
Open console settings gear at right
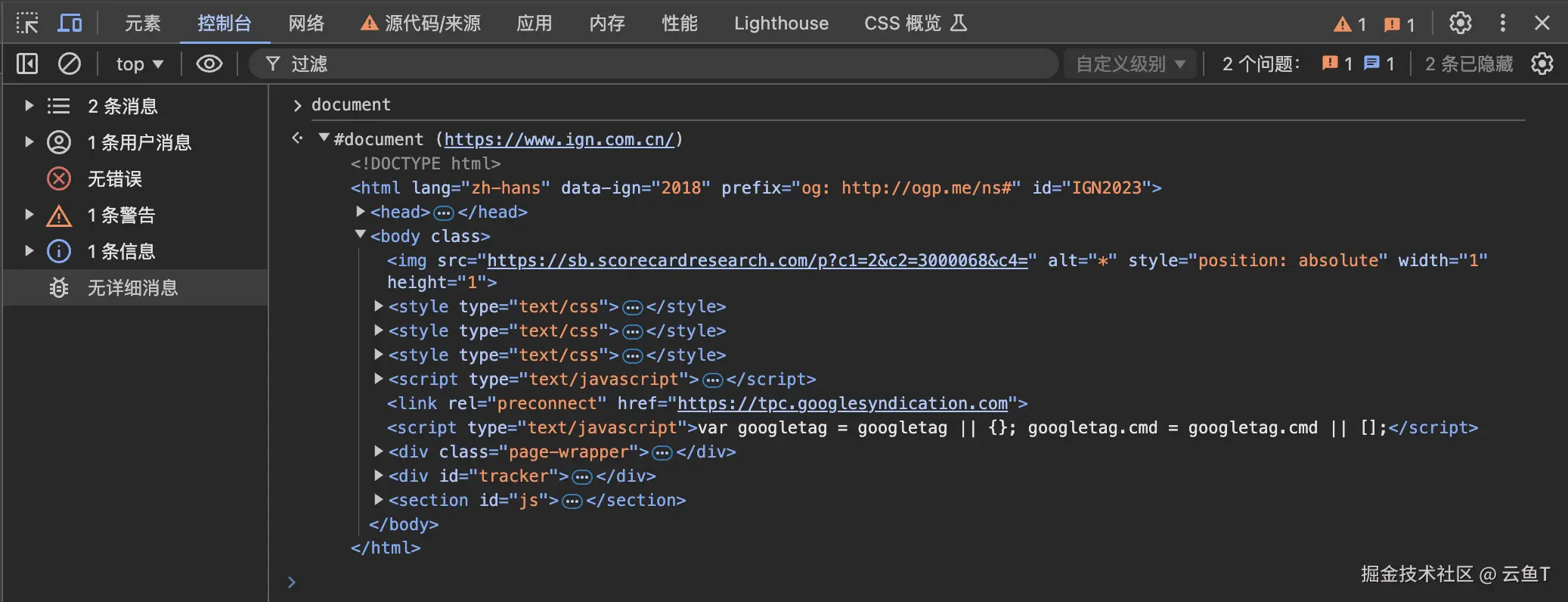pos(1542,64)
